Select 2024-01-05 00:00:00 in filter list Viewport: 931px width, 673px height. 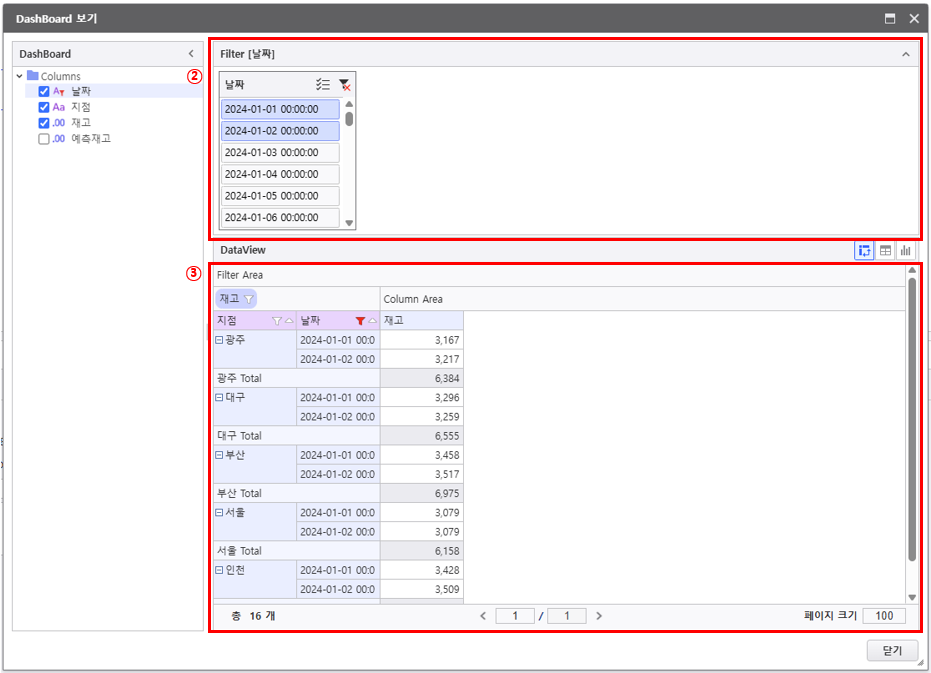click(x=280, y=196)
